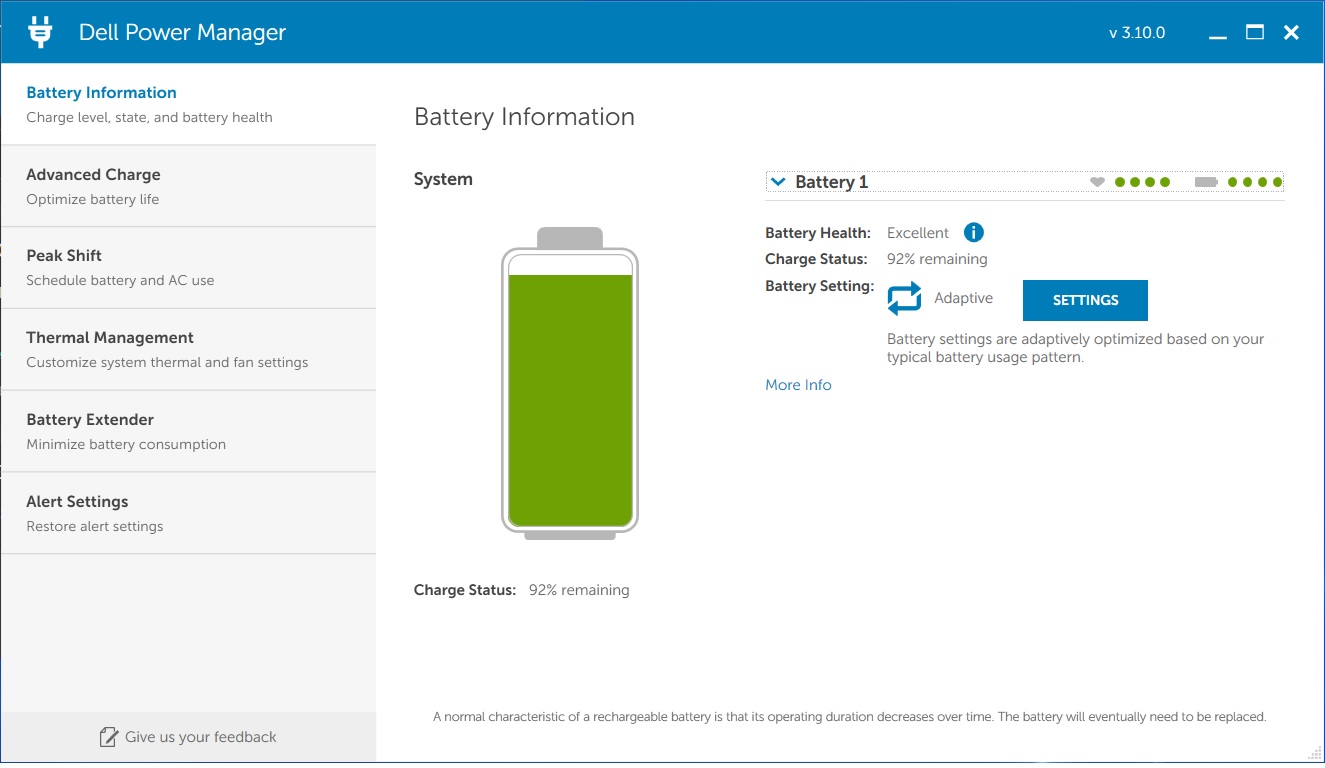Click the Dell Power Manager plug logo

(x=40, y=32)
